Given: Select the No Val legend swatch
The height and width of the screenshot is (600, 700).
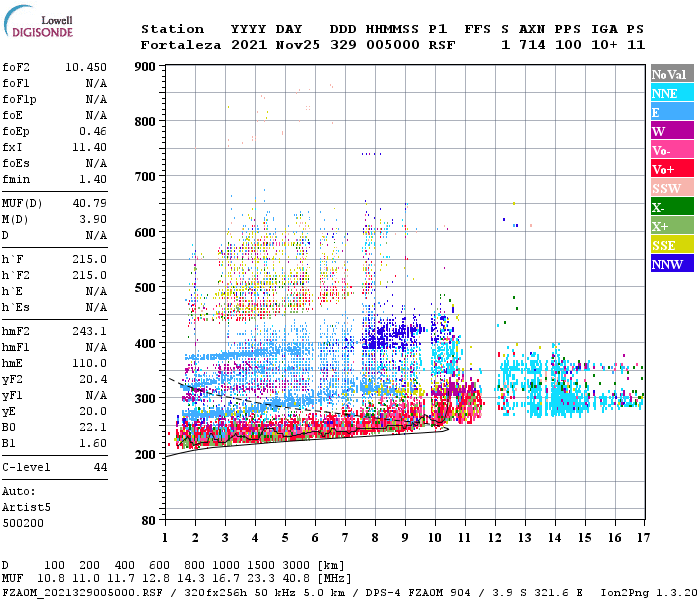Looking at the screenshot, I should [672, 74].
